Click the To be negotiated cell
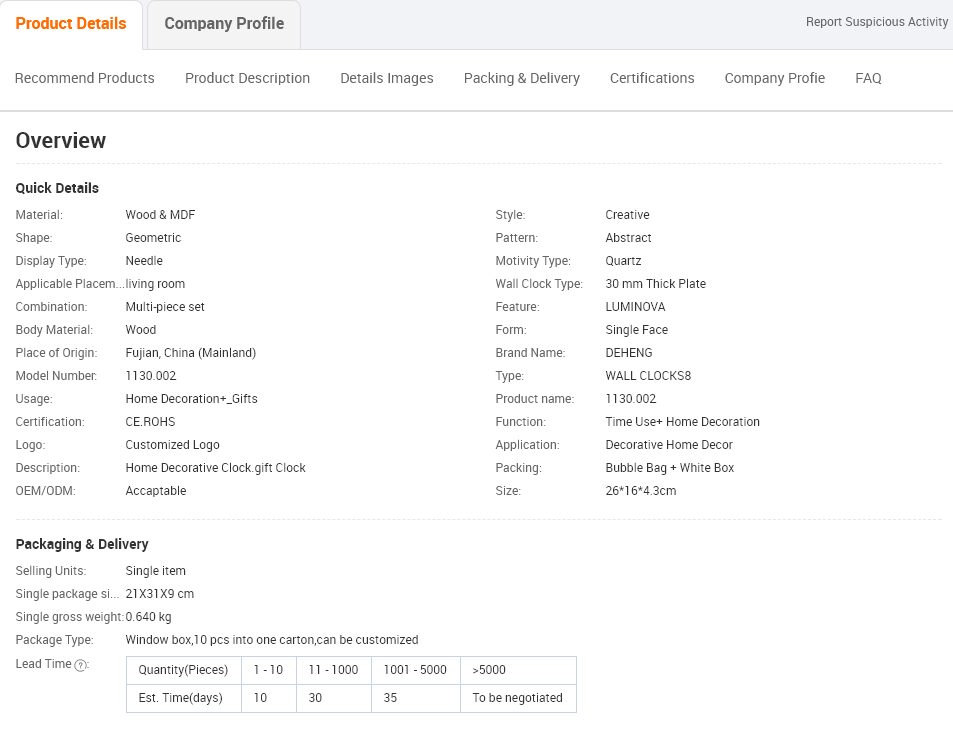953x730 pixels. tap(518, 698)
